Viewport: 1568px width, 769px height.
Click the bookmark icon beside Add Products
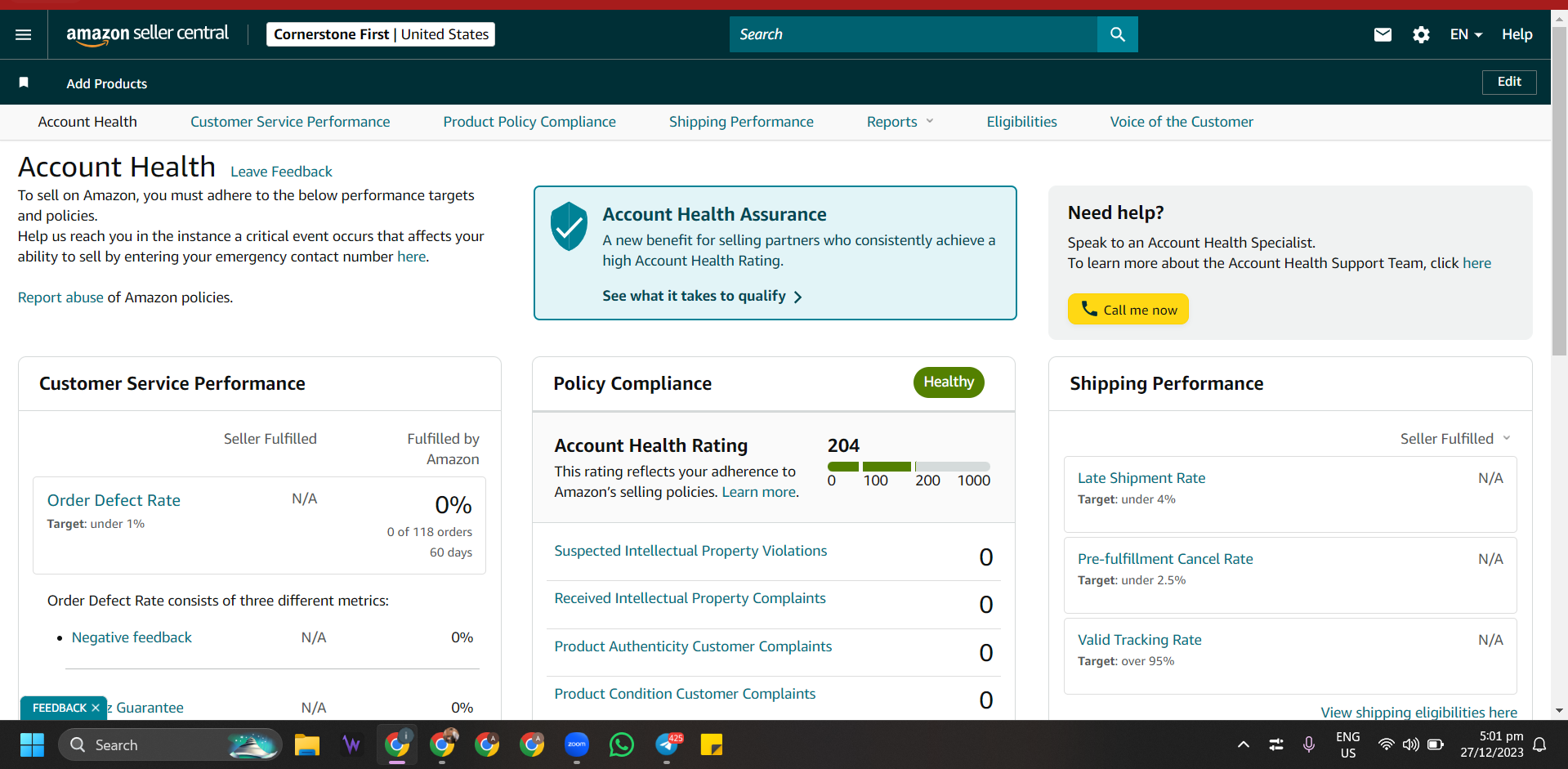(24, 83)
